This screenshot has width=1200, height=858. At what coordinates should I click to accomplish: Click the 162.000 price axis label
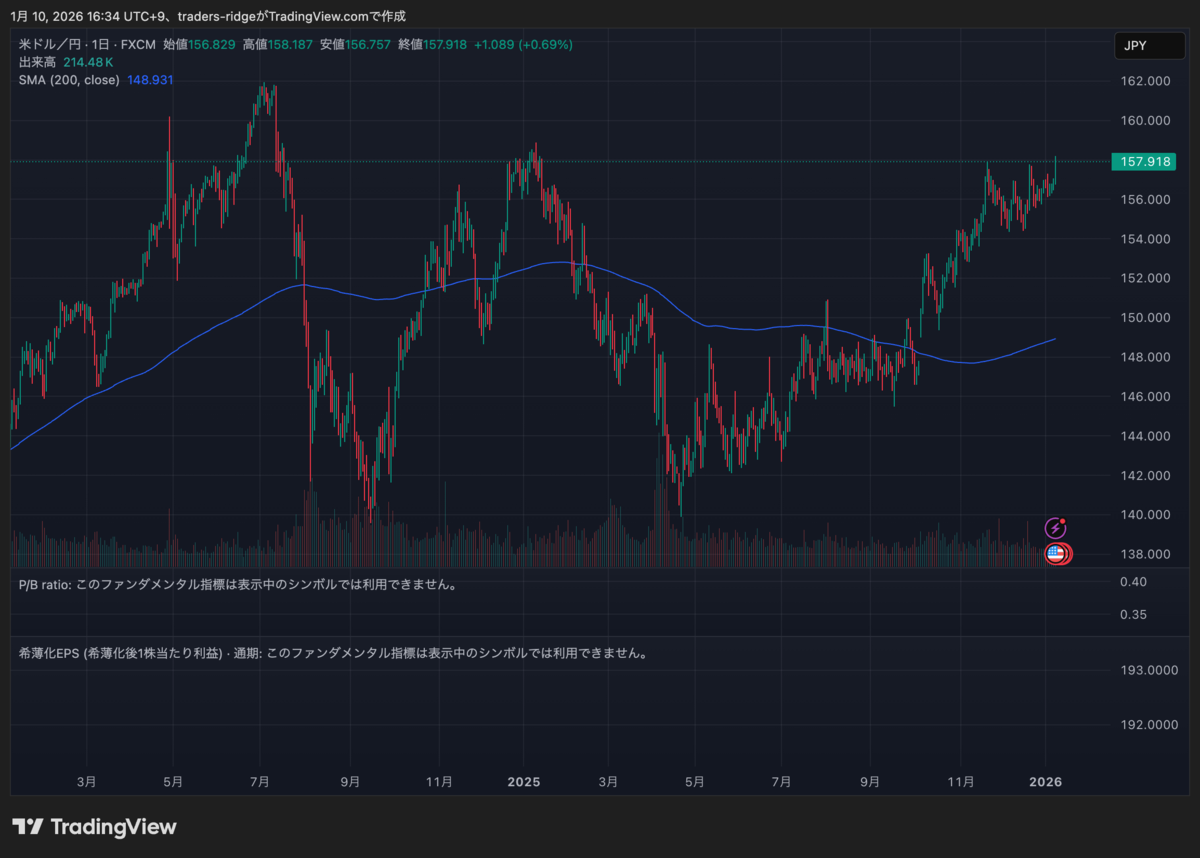[1146, 82]
